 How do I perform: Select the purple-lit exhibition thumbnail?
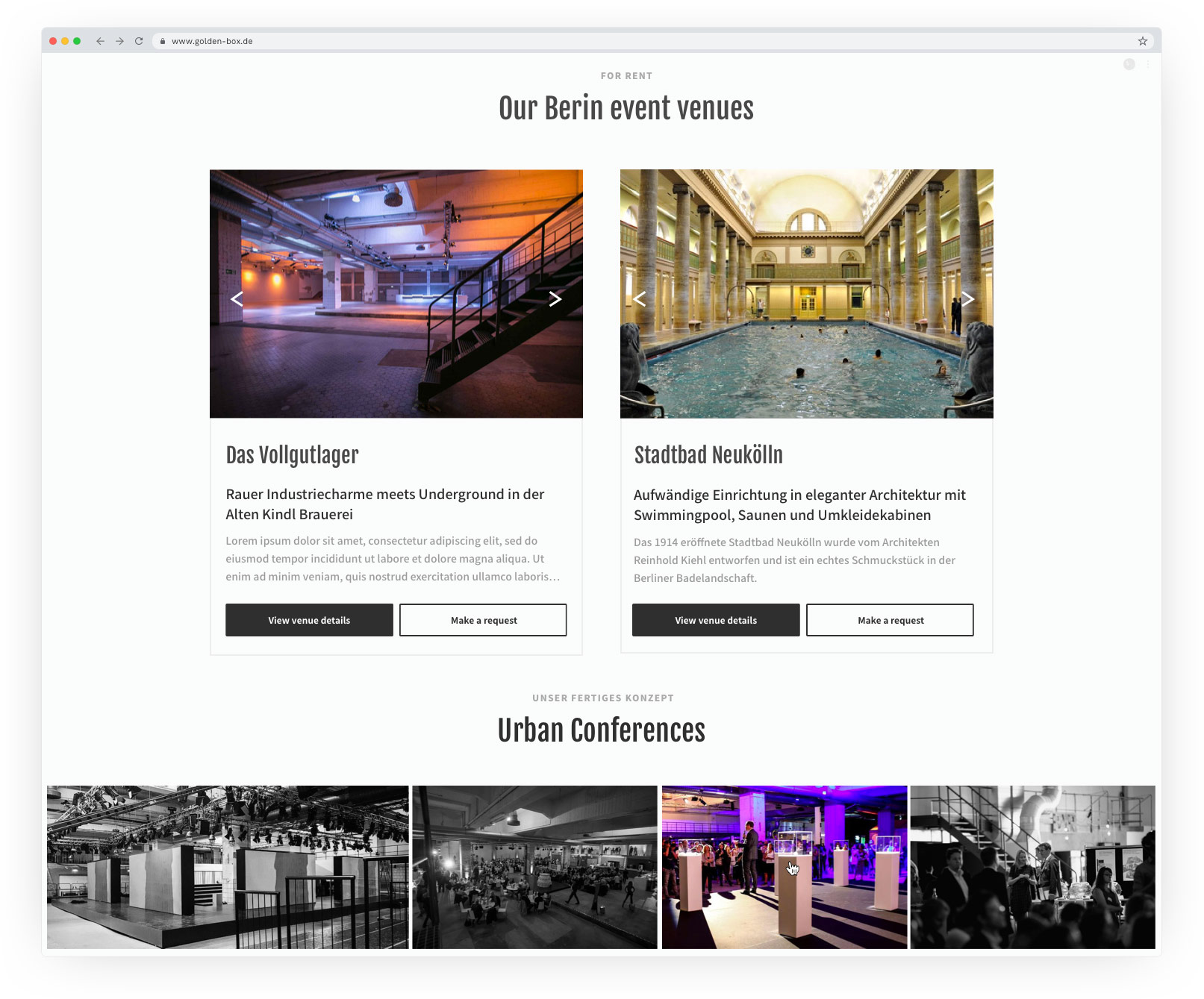(784, 867)
